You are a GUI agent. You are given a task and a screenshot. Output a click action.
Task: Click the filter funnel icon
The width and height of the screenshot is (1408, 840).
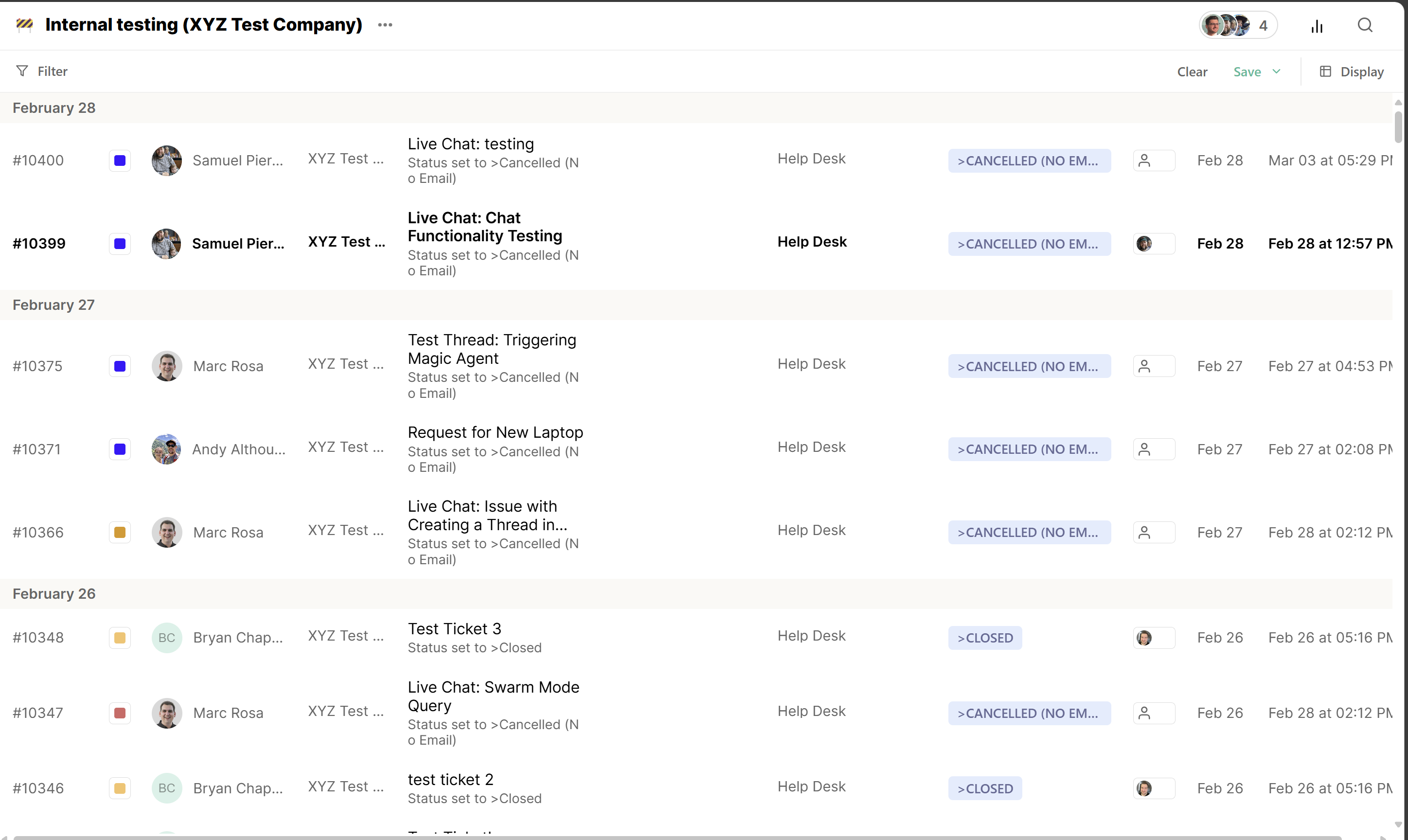(22, 71)
